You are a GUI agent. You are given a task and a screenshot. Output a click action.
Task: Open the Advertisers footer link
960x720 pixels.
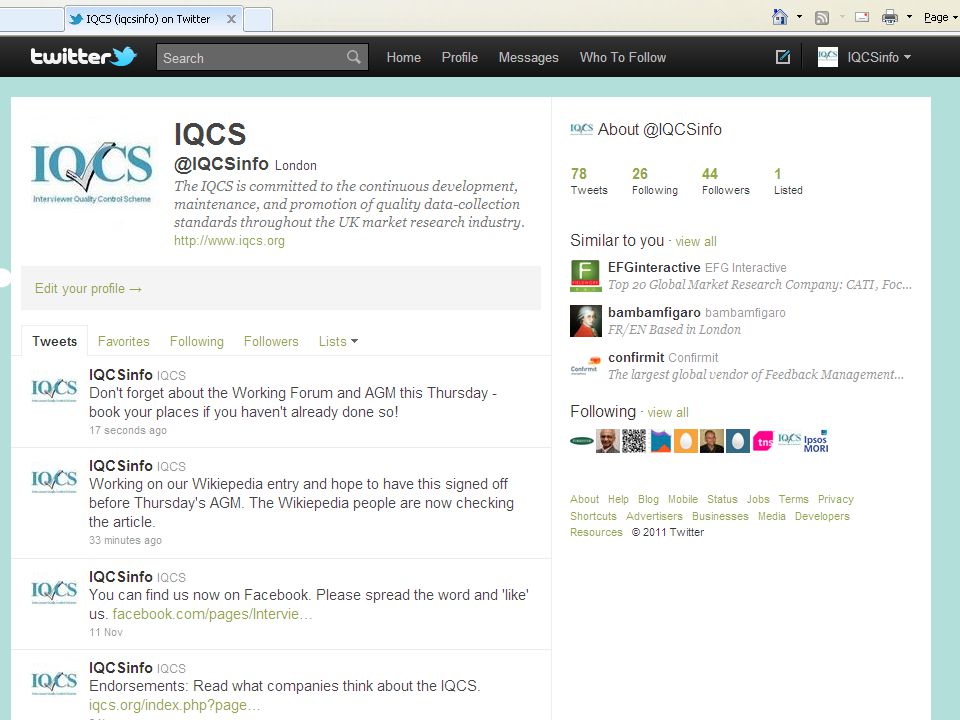[x=654, y=516]
